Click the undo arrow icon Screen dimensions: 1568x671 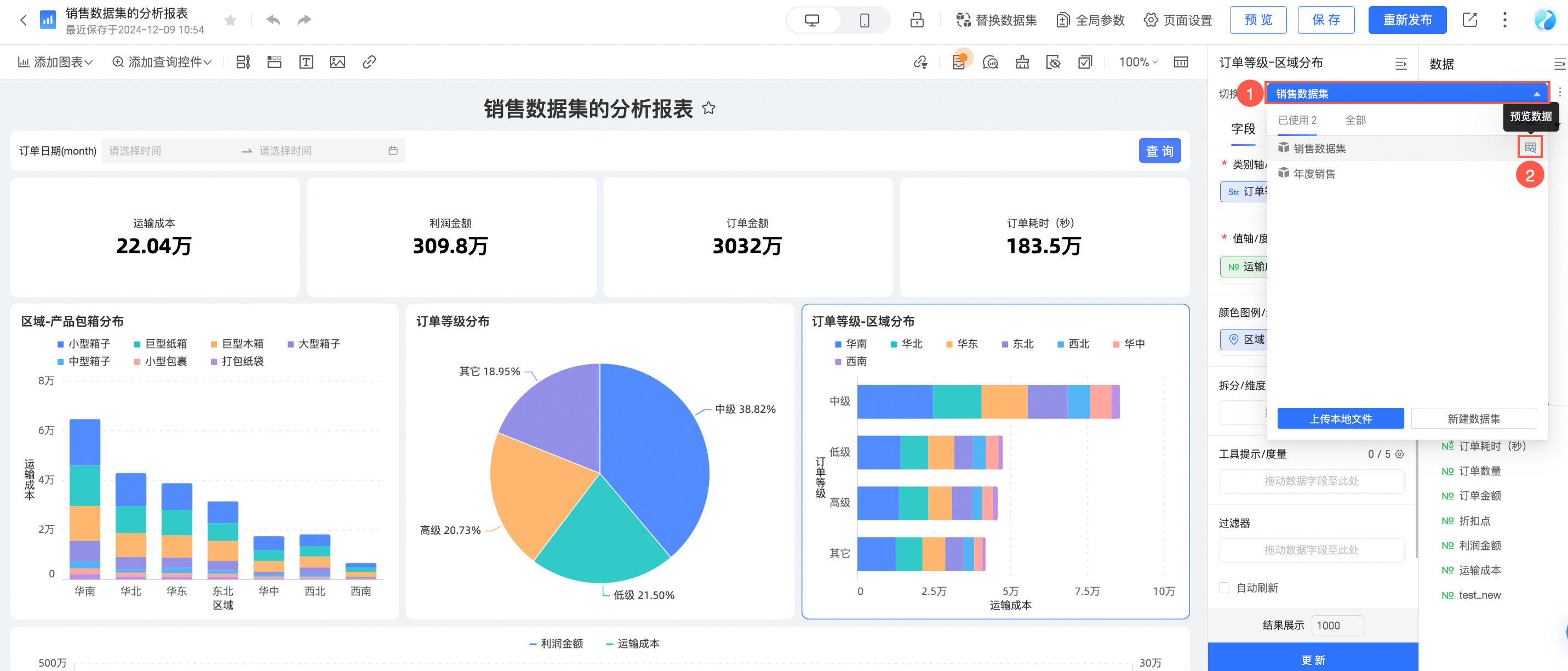click(x=273, y=20)
